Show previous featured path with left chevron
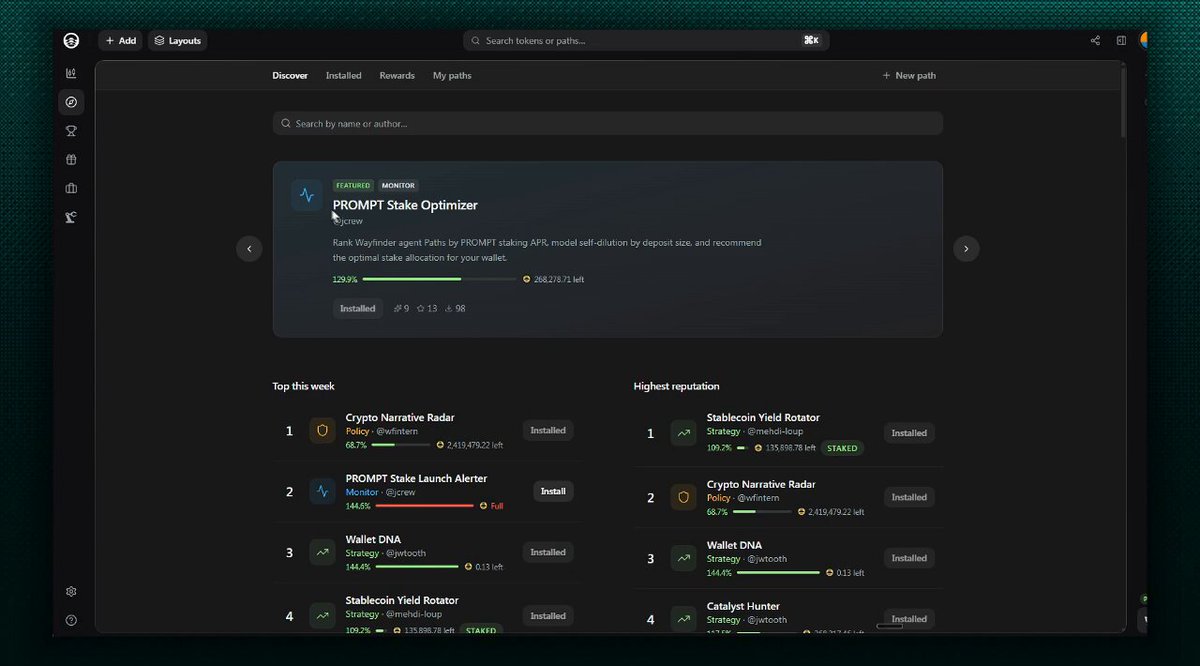The image size is (1200, 666). (x=249, y=248)
